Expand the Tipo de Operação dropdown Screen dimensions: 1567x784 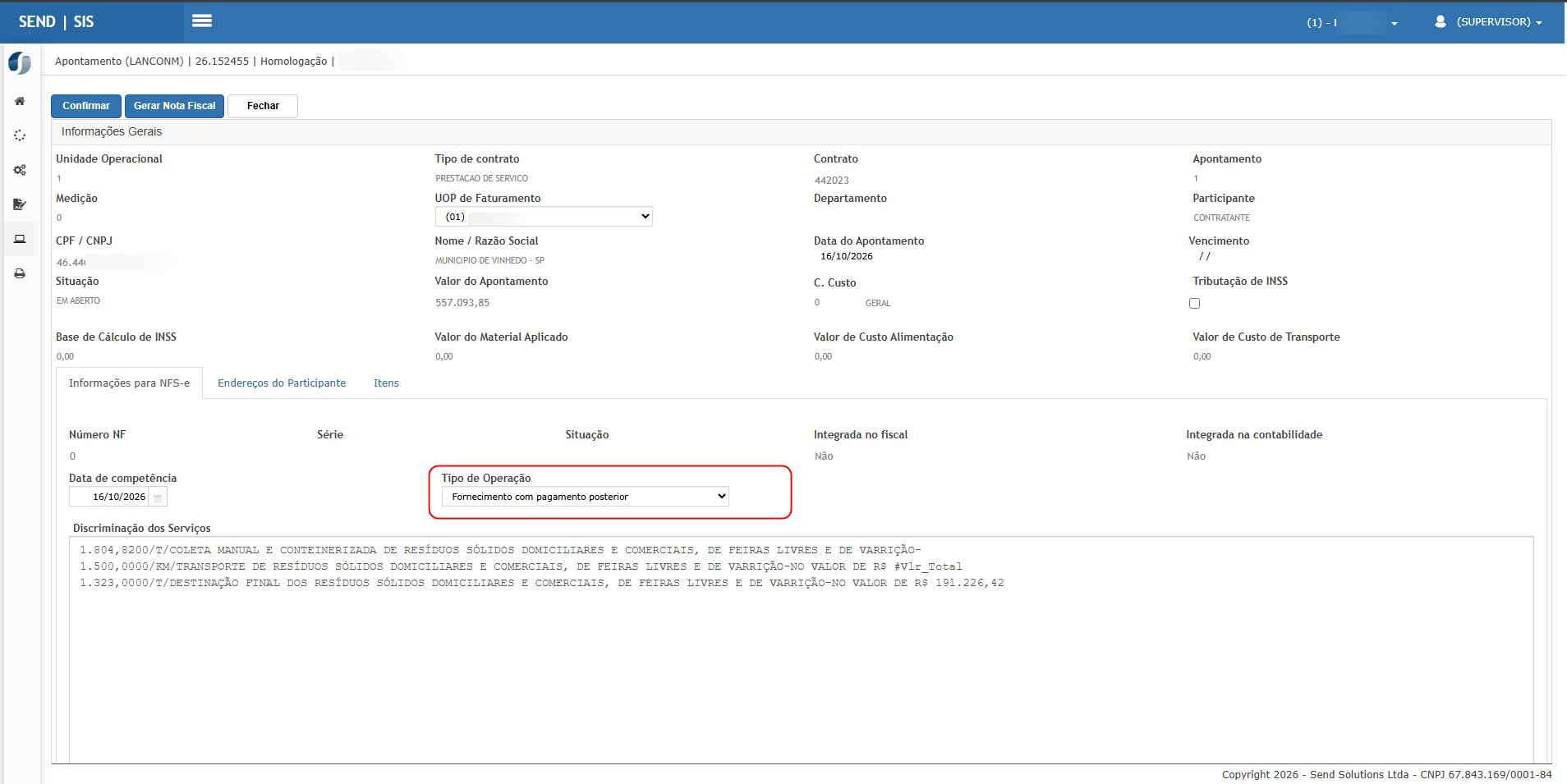[x=585, y=496]
